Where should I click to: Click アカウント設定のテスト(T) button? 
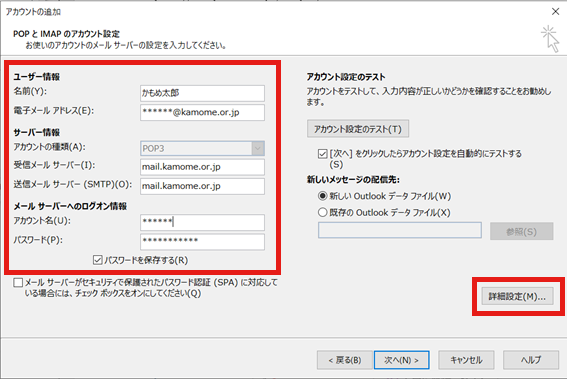(358, 129)
